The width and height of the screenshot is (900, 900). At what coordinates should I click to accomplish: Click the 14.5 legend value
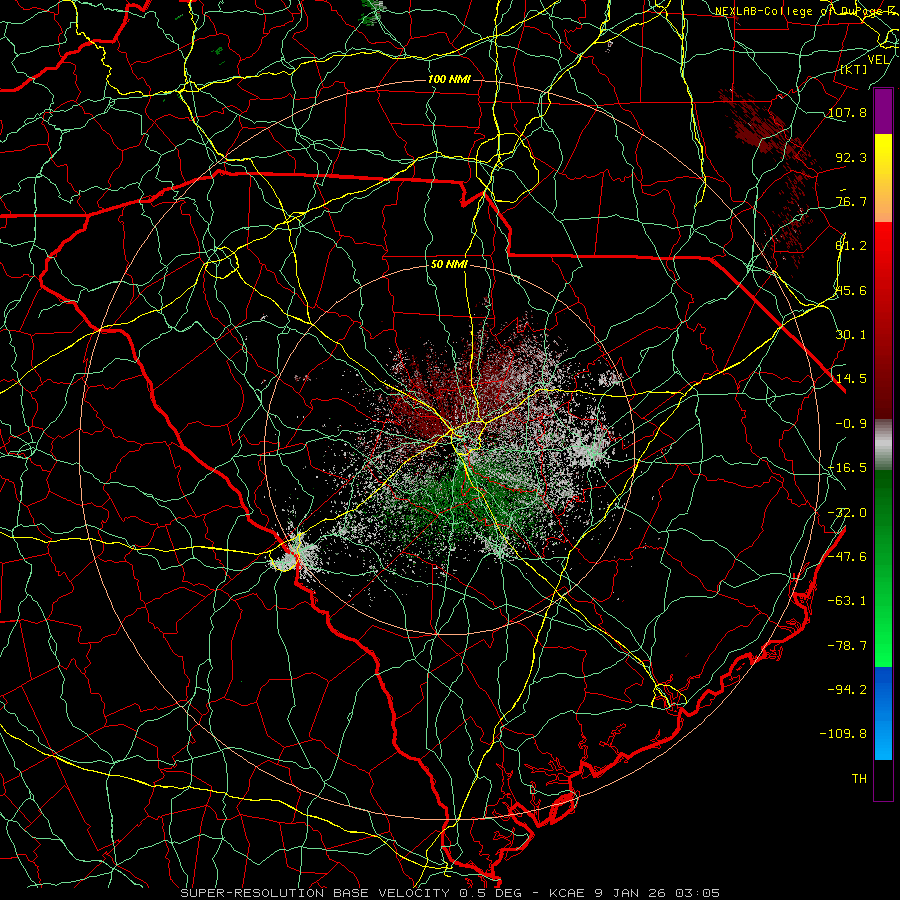pyautogui.click(x=851, y=379)
